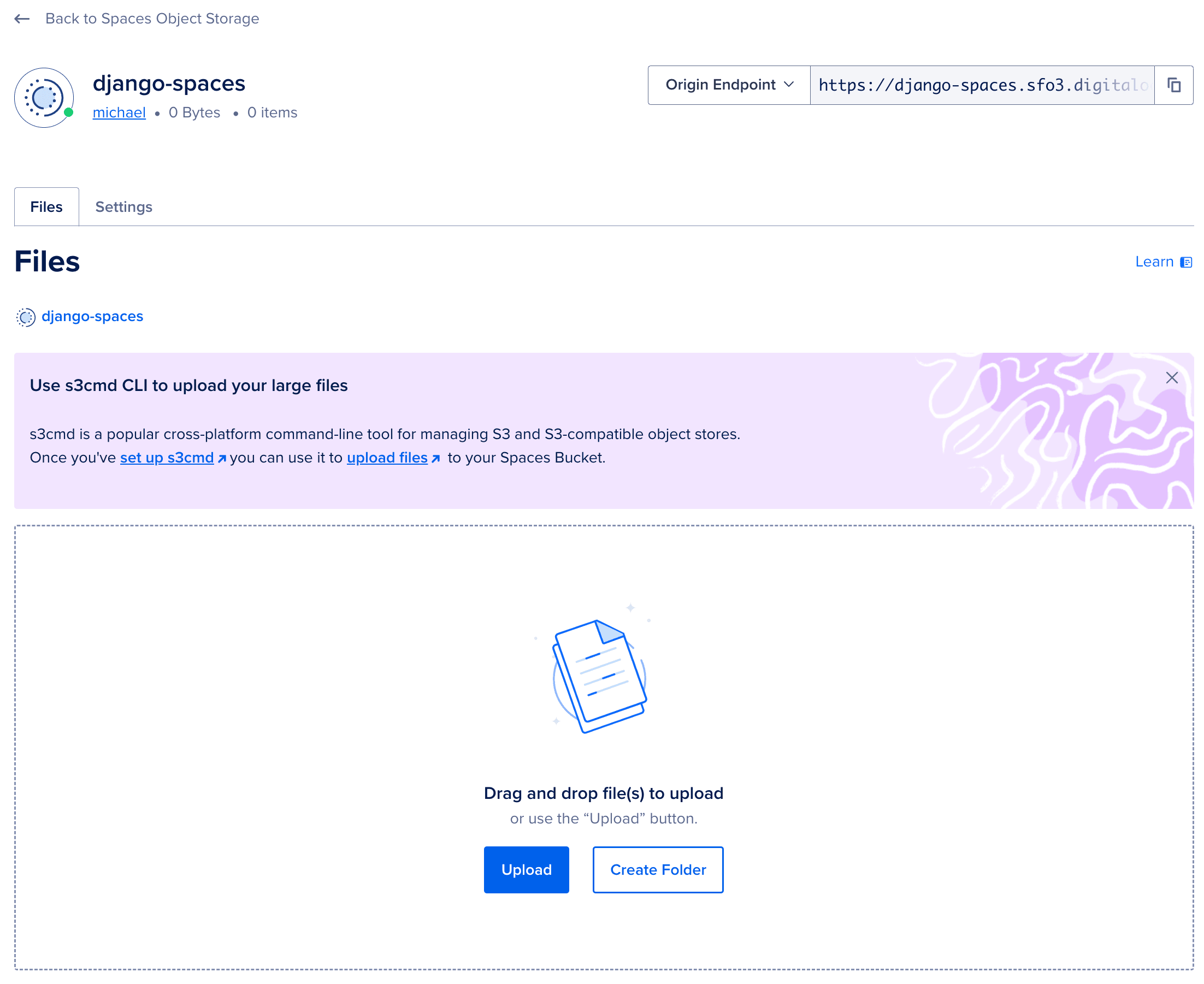This screenshot has width=1204, height=984.
Task: Click the green status dot on the bucket
Action: tap(69, 111)
